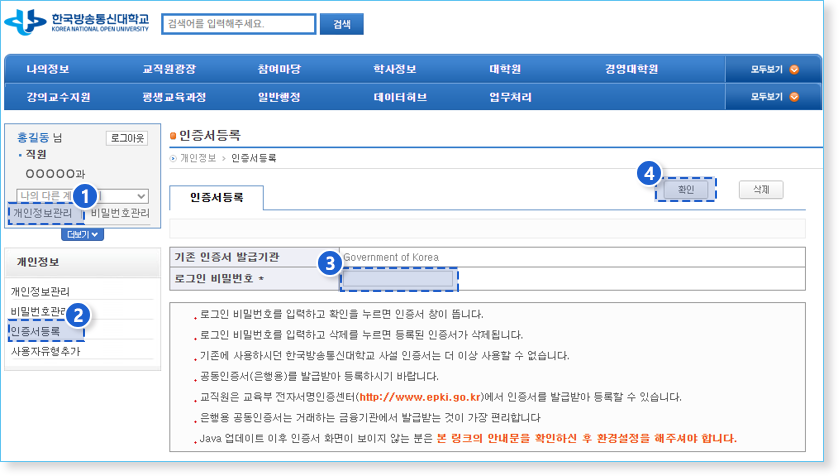Open the 나의정보 menu

(x=48, y=69)
